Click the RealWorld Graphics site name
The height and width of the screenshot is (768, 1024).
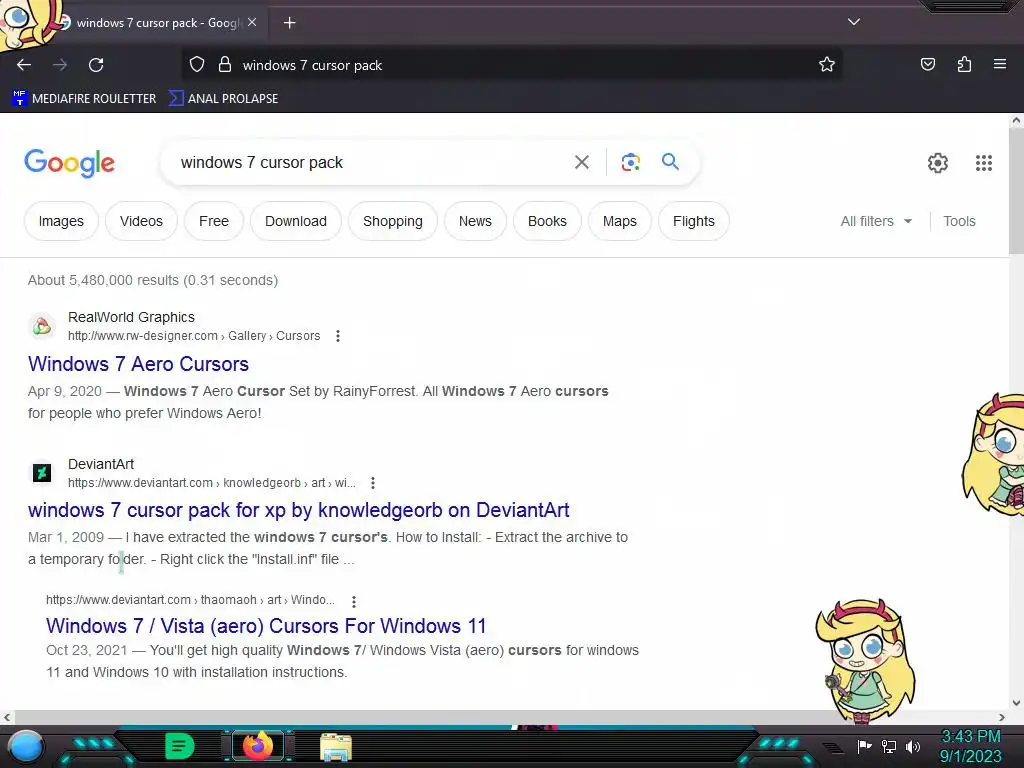[131, 317]
